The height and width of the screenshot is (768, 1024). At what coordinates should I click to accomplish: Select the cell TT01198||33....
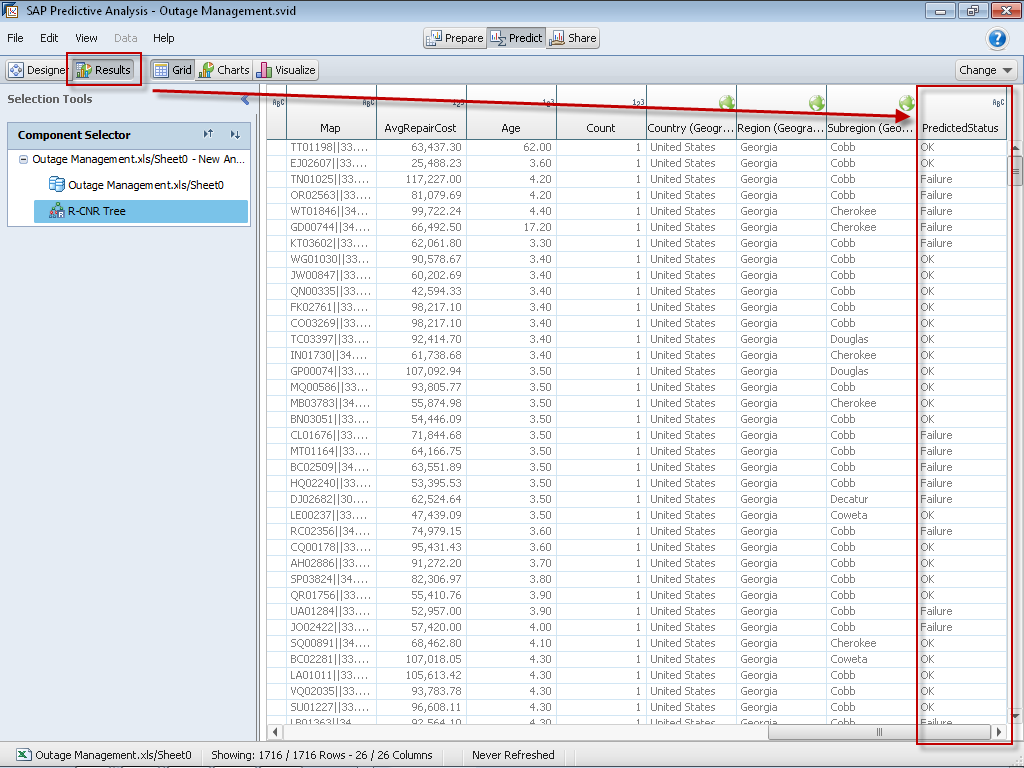331,148
